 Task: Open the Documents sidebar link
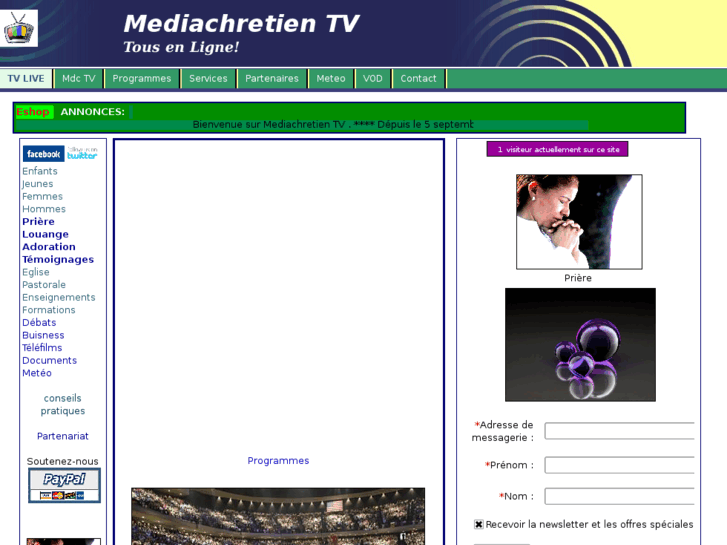click(50, 360)
